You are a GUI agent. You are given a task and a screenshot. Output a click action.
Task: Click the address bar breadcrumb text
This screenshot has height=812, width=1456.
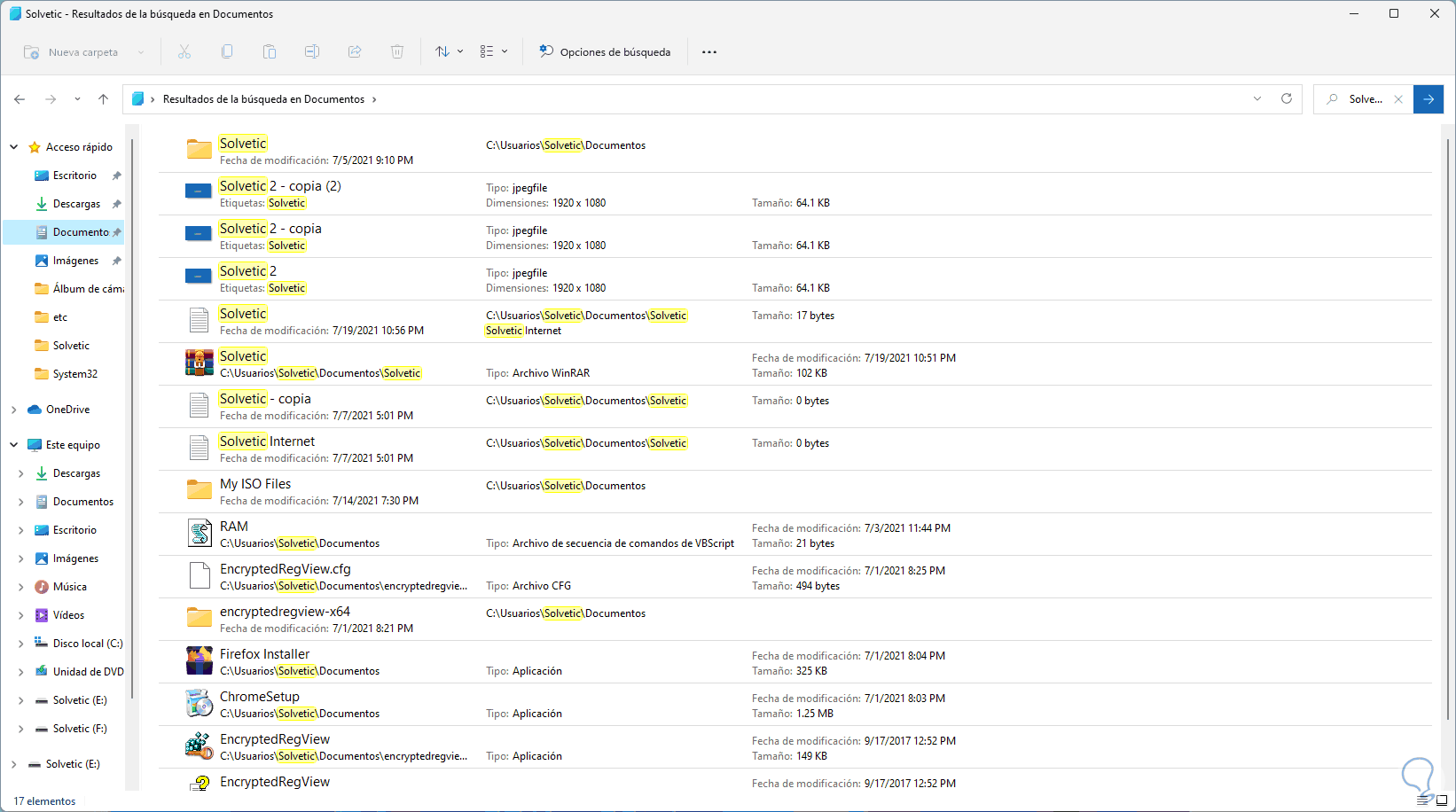263,99
